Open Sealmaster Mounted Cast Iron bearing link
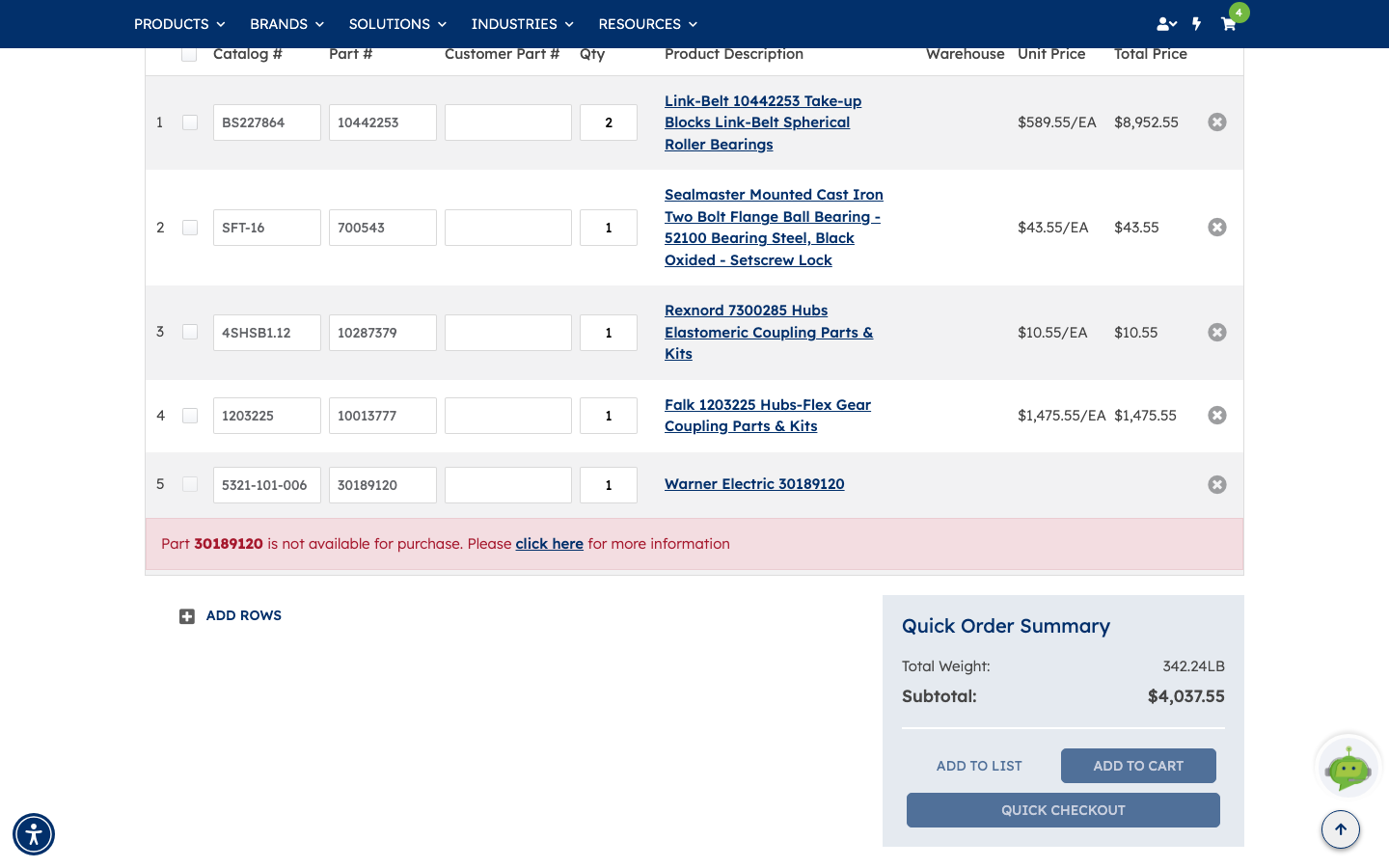Image resolution: width=1389 pixels, height=868 pixels. [774, 228]
